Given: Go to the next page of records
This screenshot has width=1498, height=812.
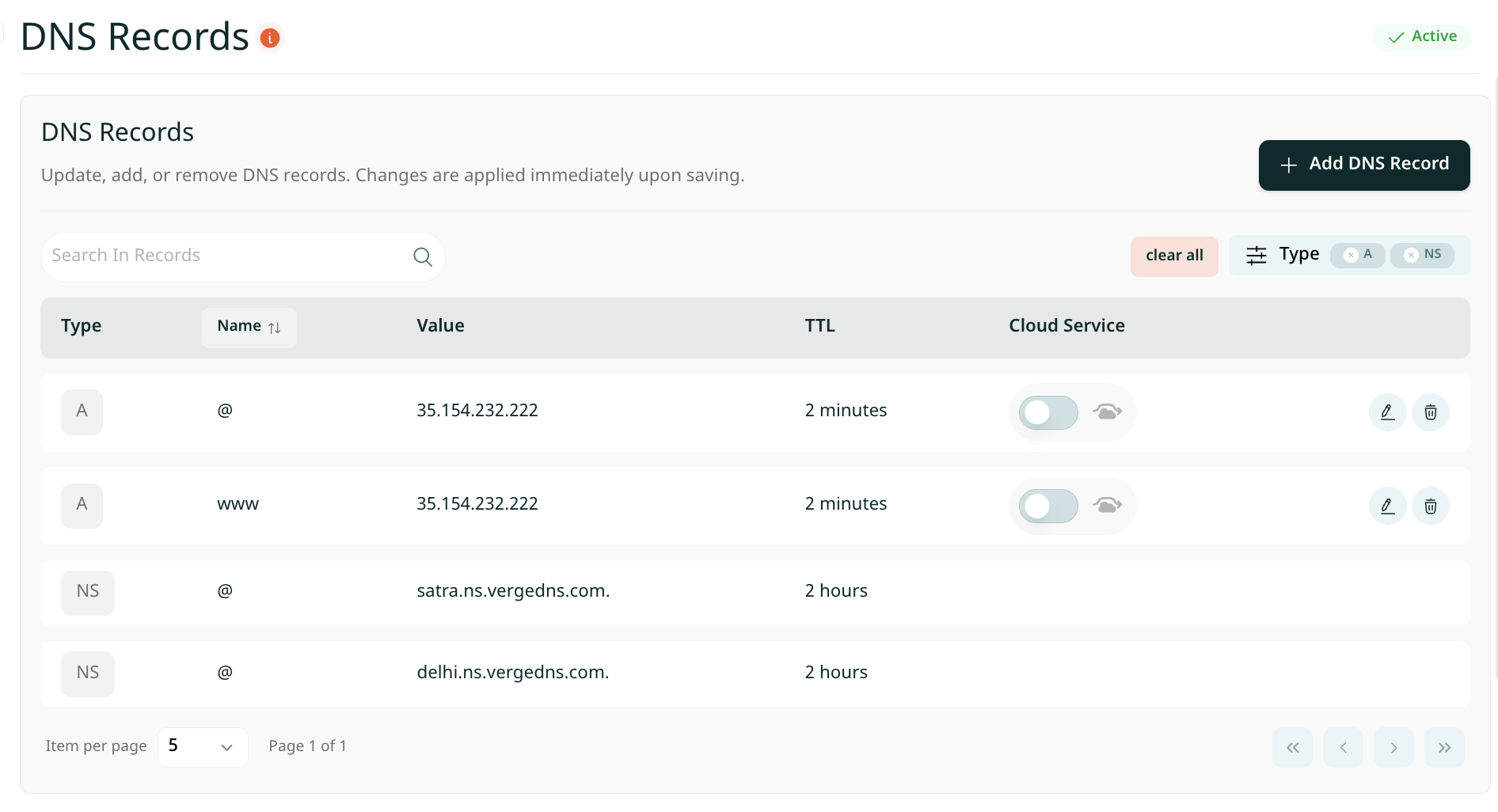Looking at the screenshot, I should [x=1393, y=748].
